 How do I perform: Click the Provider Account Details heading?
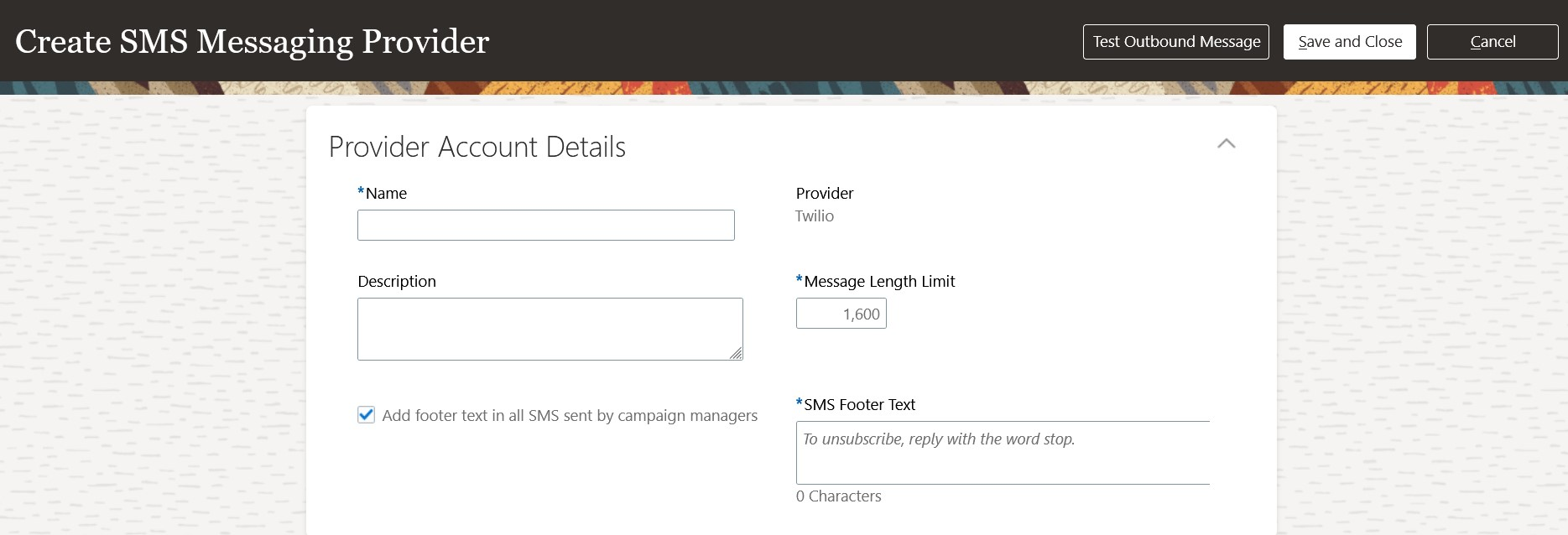477,148
